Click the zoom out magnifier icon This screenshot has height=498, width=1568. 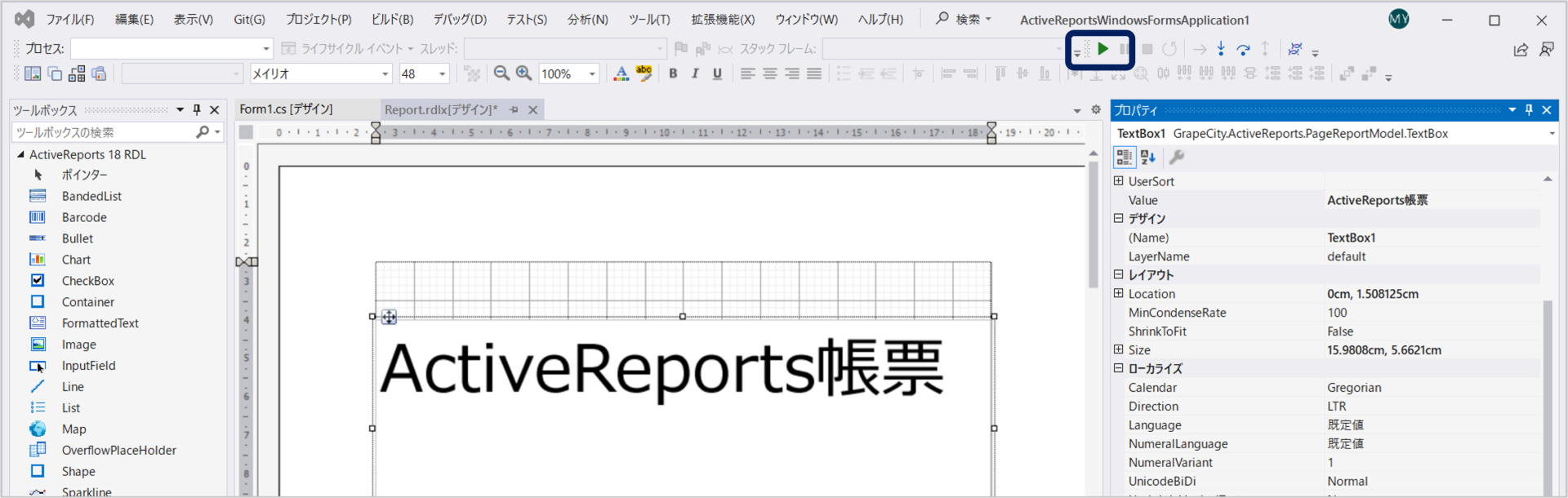[501, 73]
